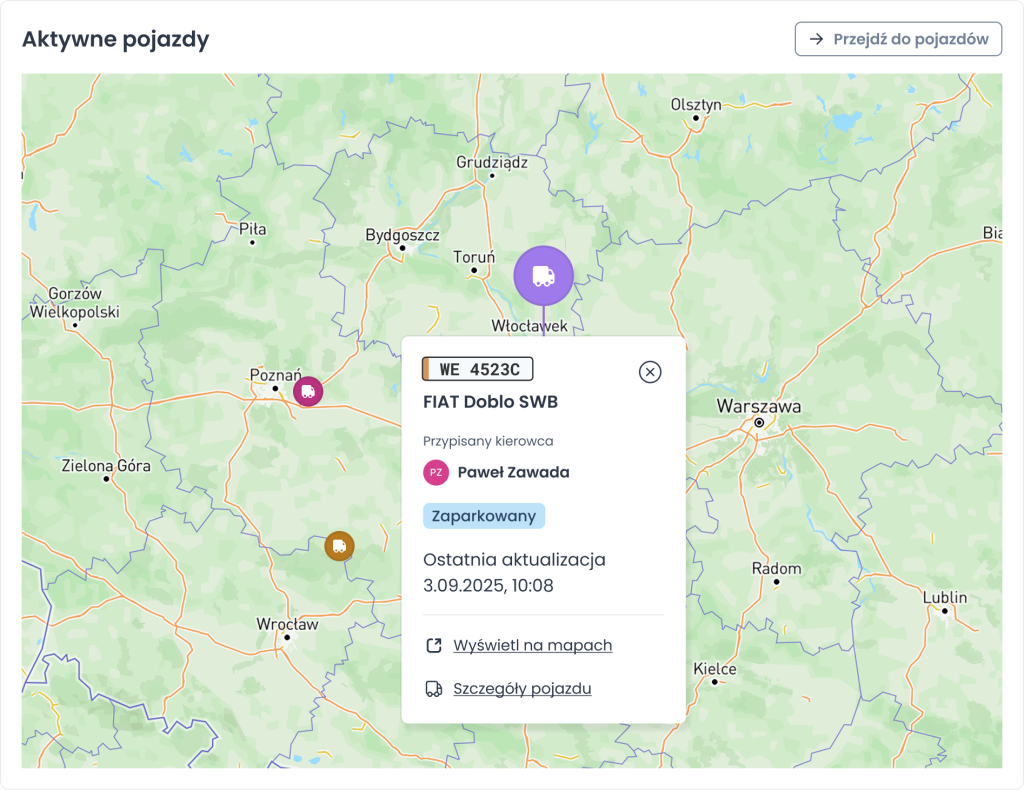Click driver name Paweł Zawada

coord(513,472)
